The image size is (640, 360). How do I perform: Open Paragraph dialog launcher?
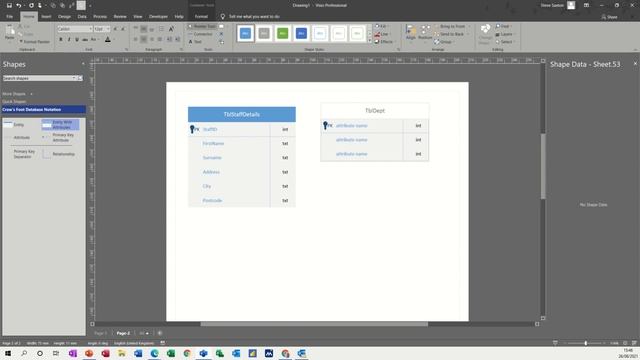pos(181,49)
